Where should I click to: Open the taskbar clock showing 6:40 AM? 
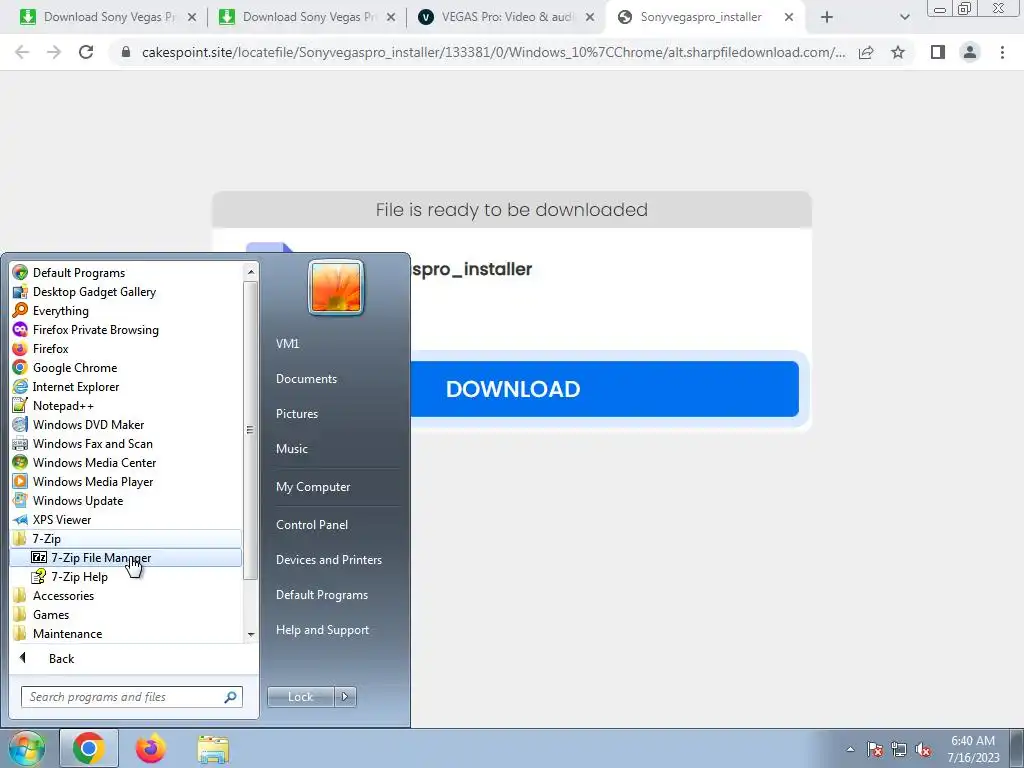(973, 749)
